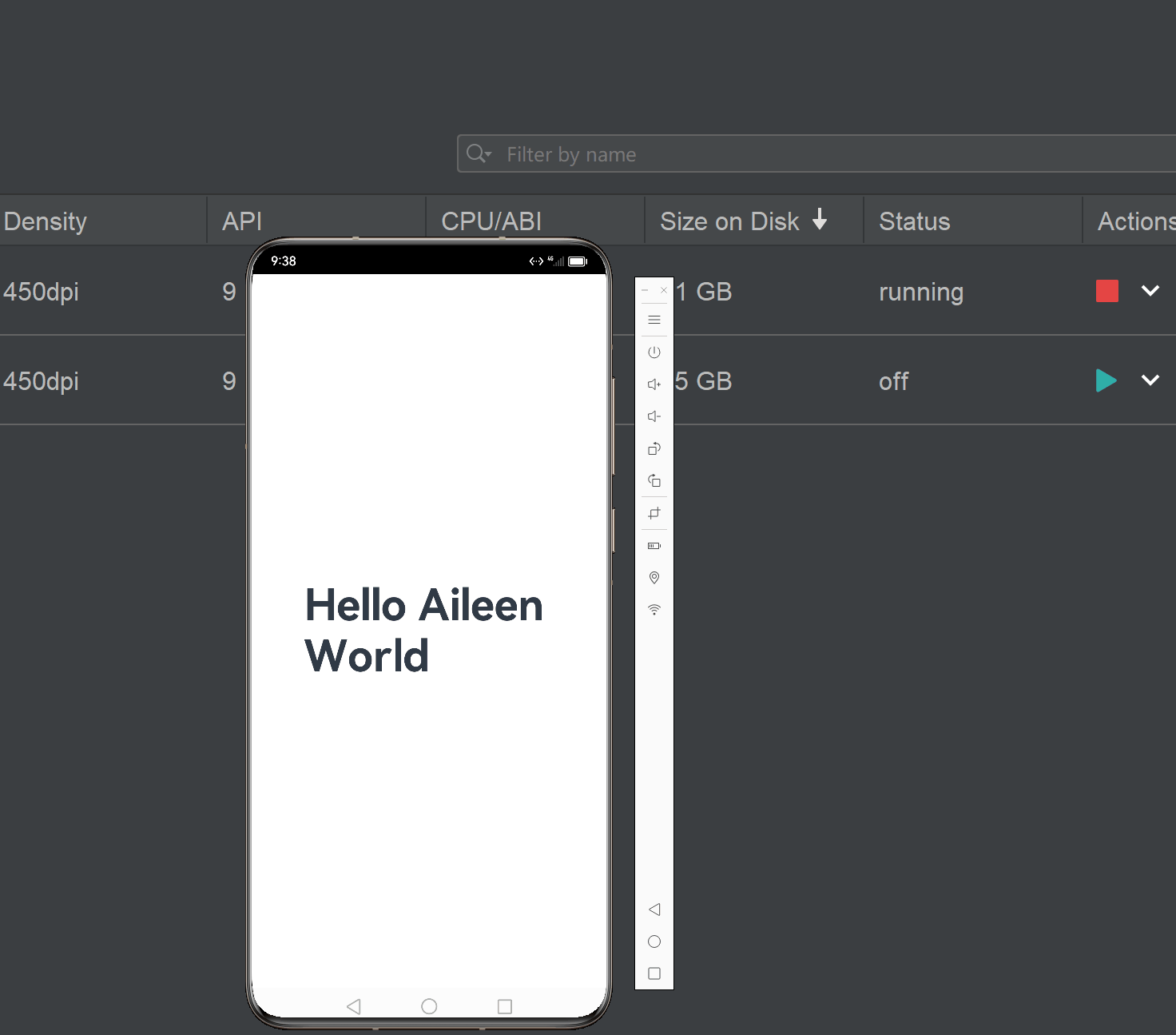Close the emulator toolbar window
Screen dimensions: 1176x1035
pos(664,290)
